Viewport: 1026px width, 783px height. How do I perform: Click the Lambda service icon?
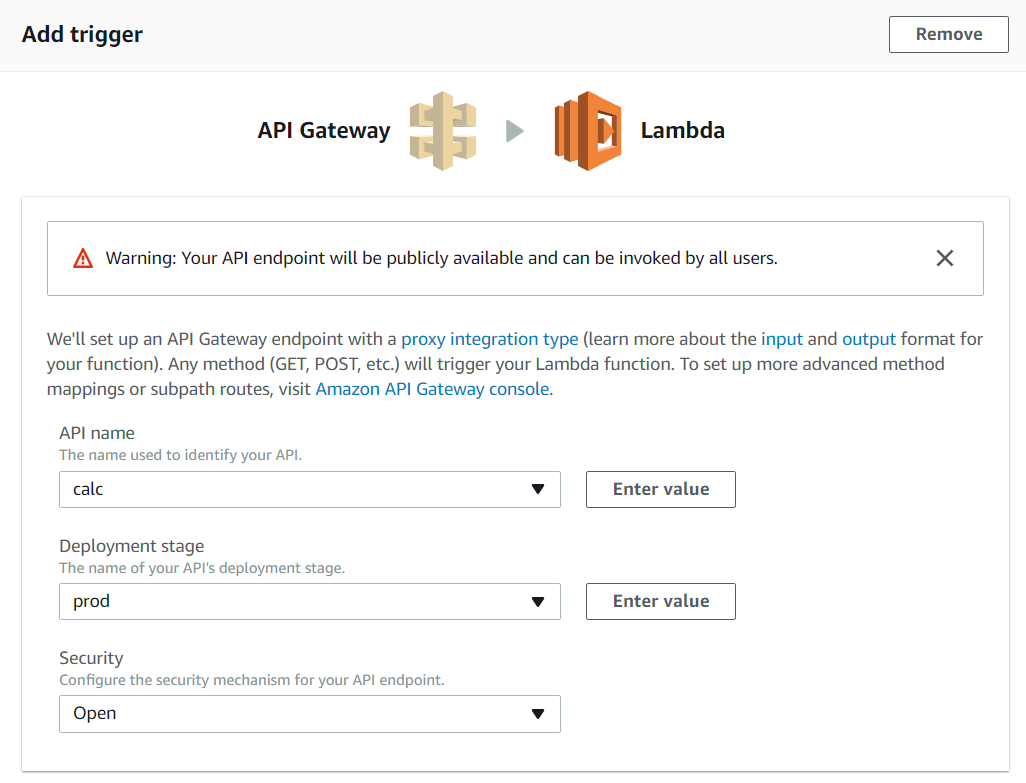click(587, 130)
